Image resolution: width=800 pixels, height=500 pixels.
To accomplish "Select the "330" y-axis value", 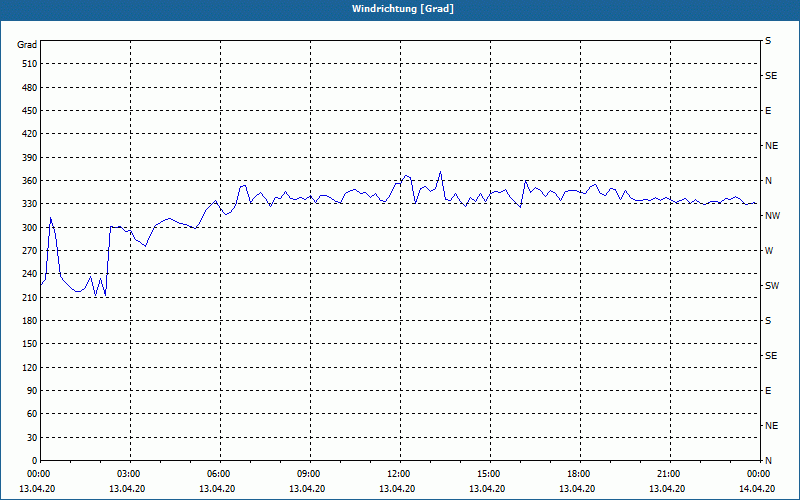I will (30, 204).
